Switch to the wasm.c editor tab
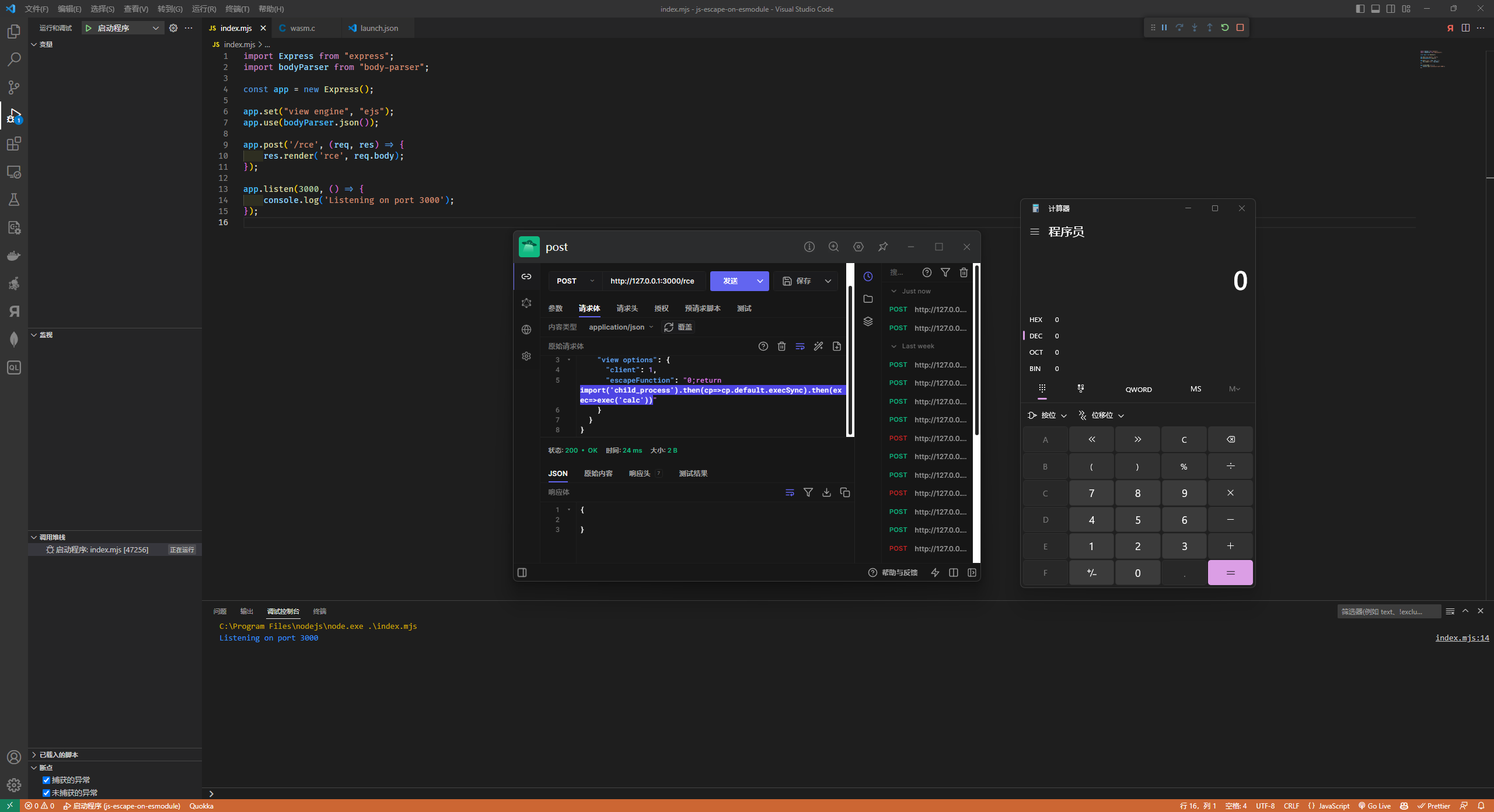 302,28
